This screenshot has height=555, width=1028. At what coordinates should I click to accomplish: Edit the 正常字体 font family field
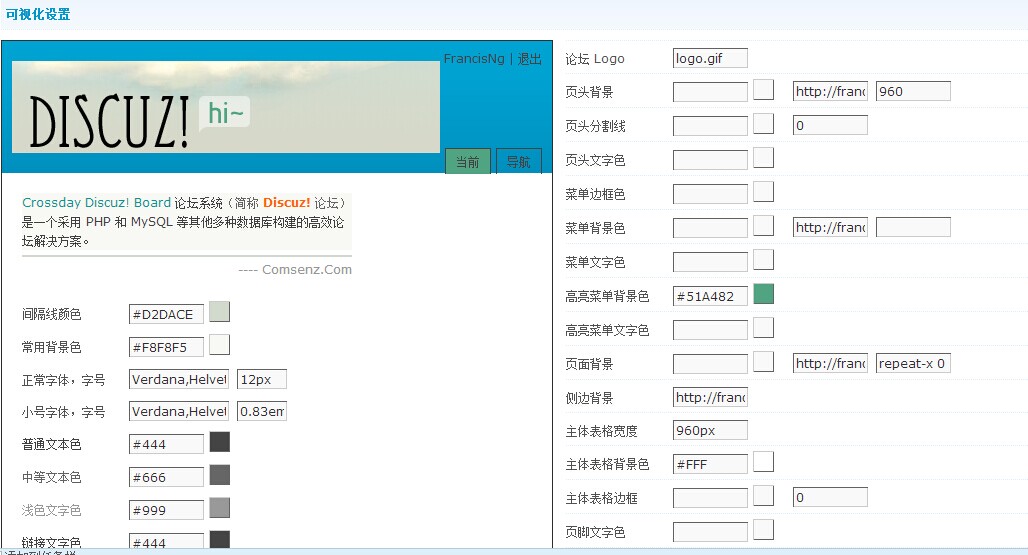coord(179,379)
